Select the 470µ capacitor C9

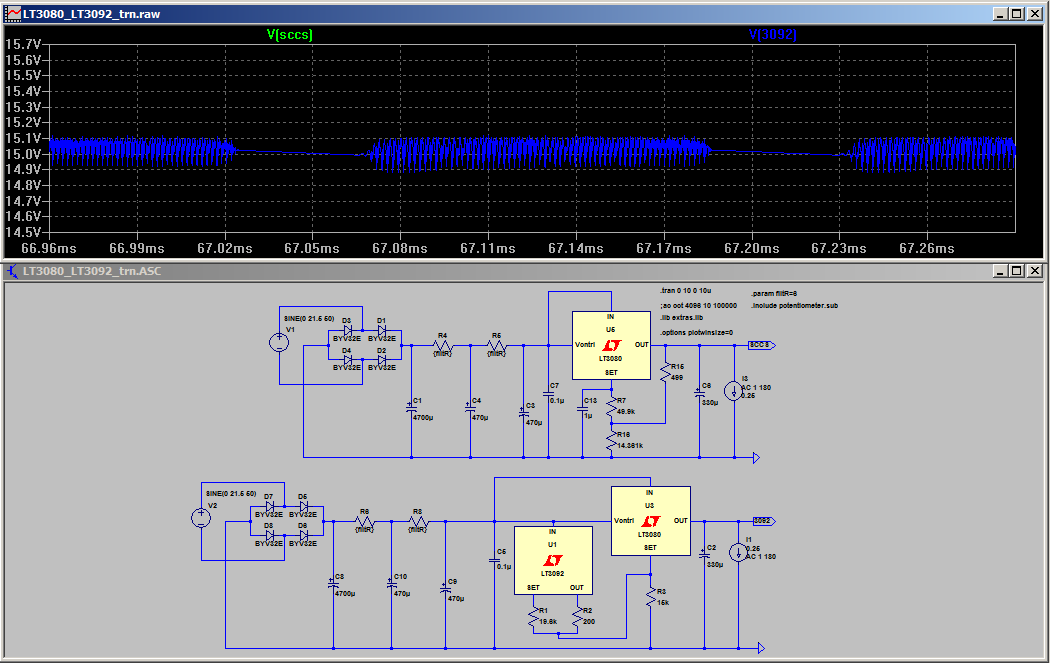coord(445,589)
